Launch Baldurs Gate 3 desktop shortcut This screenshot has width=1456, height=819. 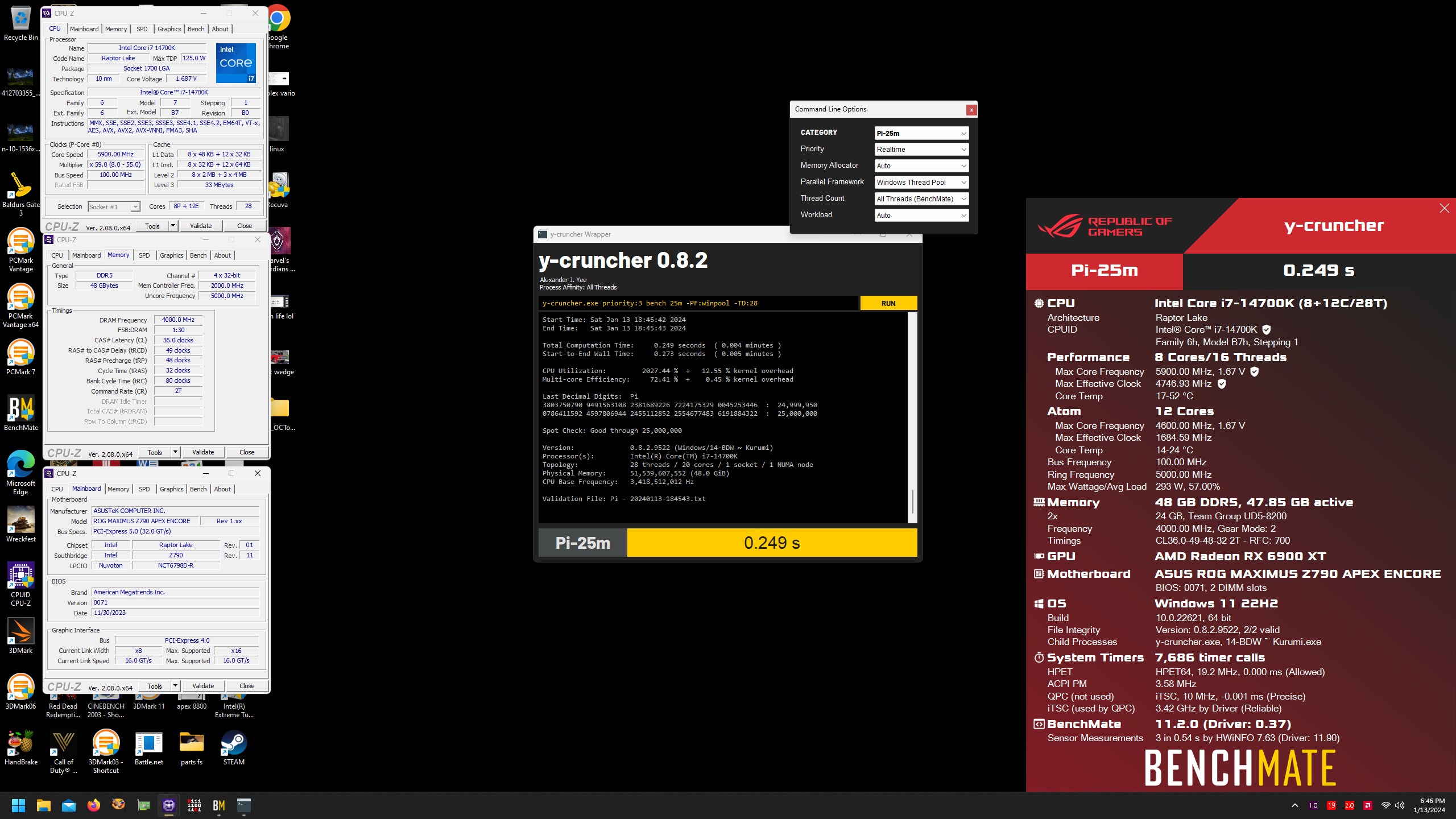[x=20, y=193]
